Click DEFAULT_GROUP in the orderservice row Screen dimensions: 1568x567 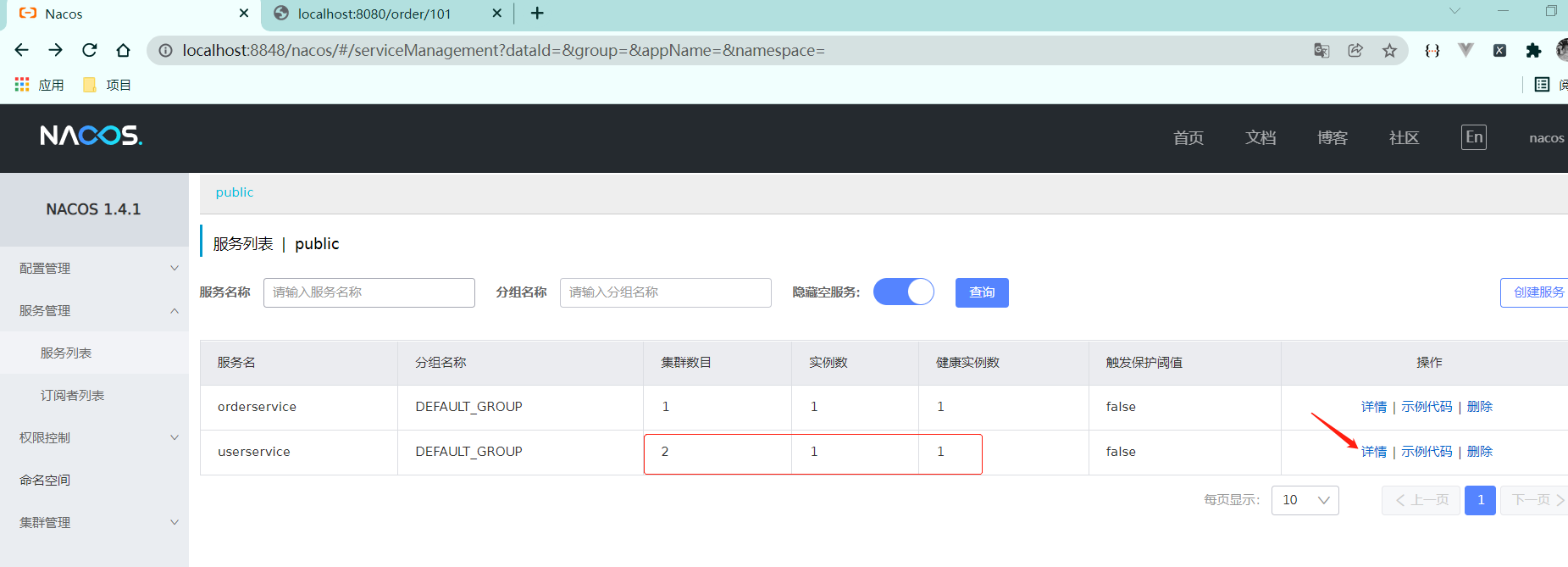point(468,407)
